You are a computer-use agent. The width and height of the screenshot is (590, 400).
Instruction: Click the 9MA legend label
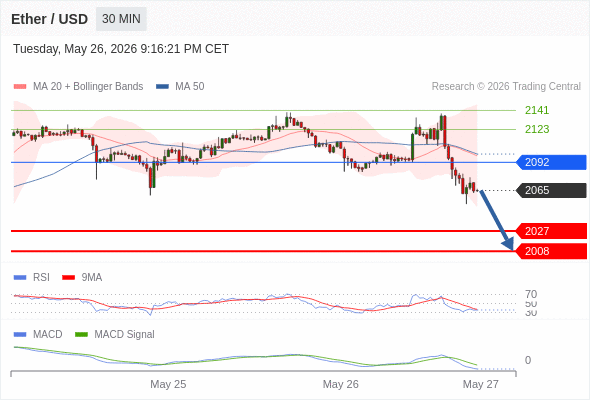pos(92,278)
